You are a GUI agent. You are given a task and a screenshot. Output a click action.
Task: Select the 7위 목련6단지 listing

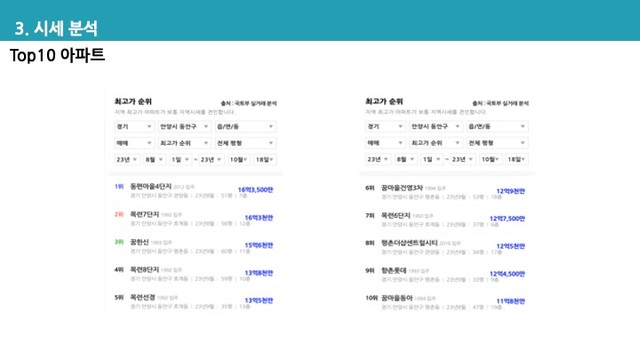pyautogui.click(x=445, y=219)
